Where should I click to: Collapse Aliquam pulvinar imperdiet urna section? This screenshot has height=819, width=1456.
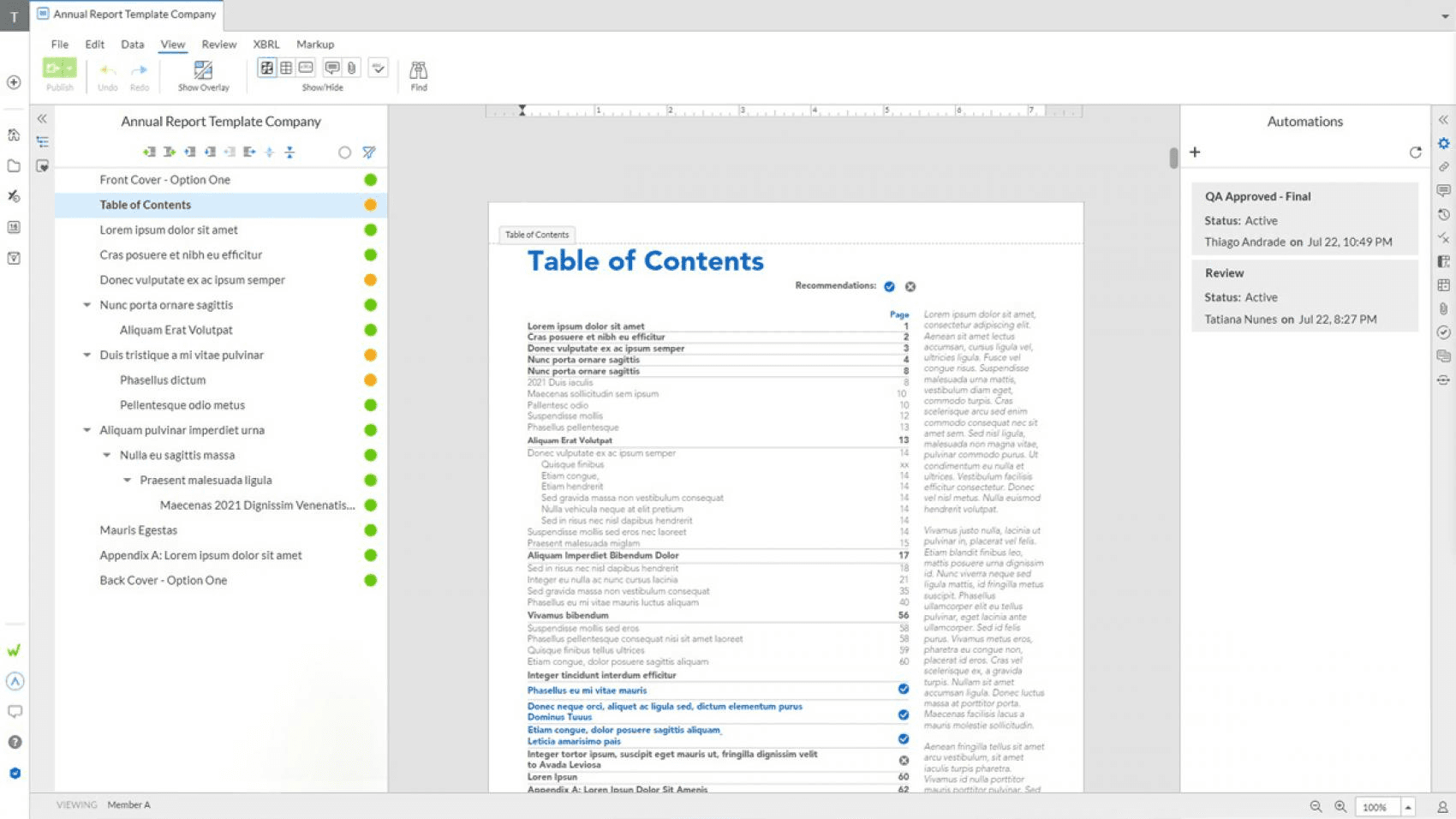pos(87,430)
